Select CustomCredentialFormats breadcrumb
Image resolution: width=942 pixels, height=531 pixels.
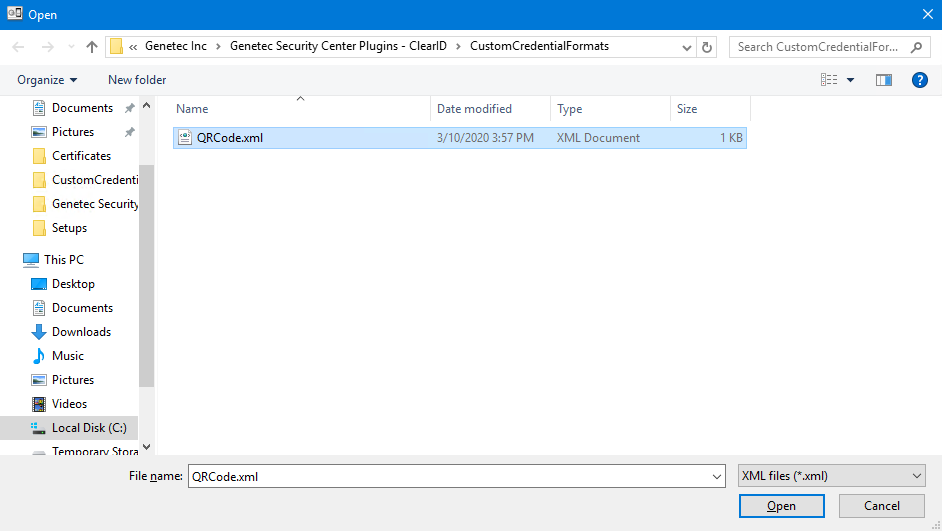pyautogui.click(x=539, y=46)
